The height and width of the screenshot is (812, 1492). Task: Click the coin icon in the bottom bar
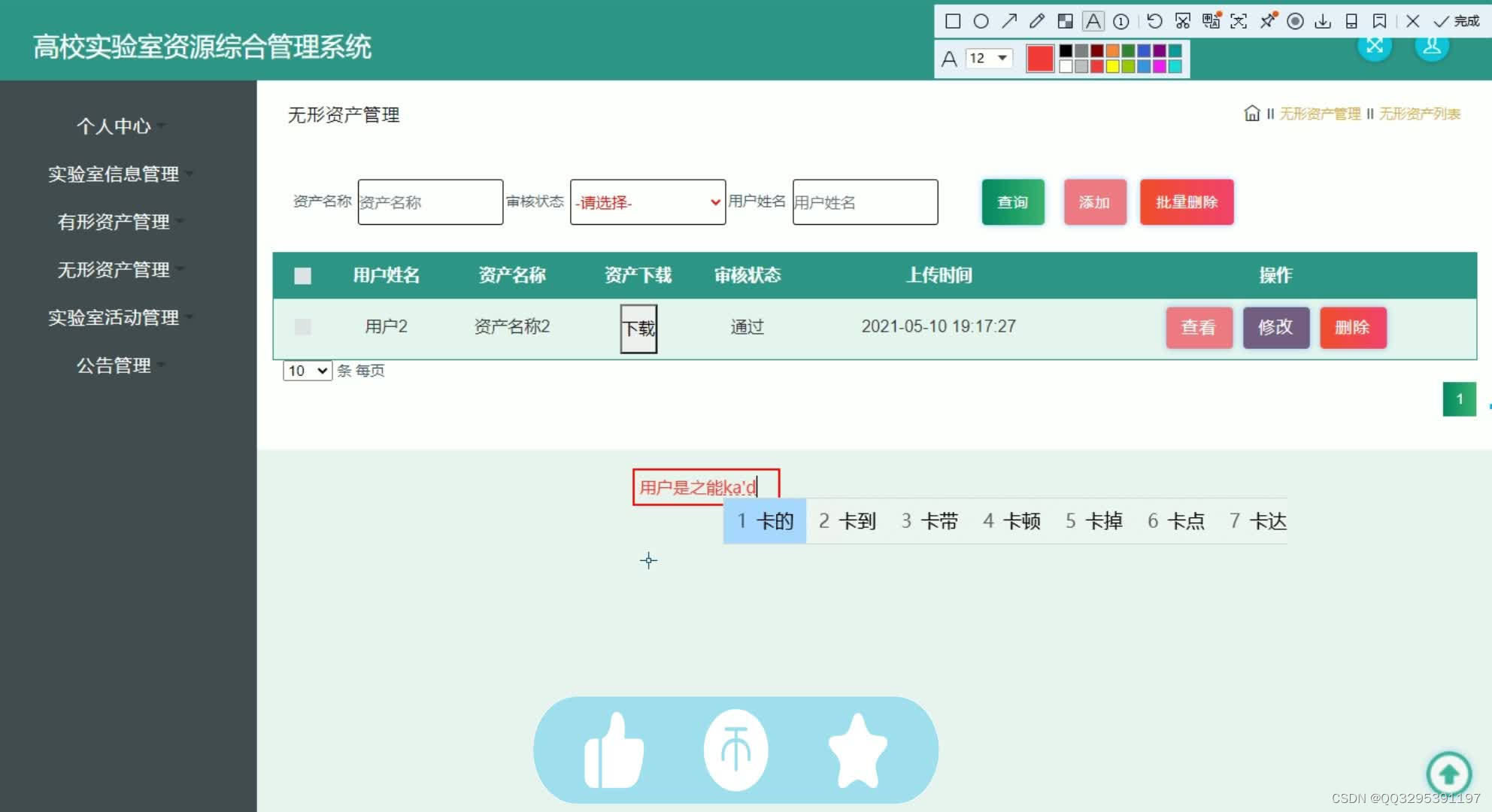click(x=735, y=750)
